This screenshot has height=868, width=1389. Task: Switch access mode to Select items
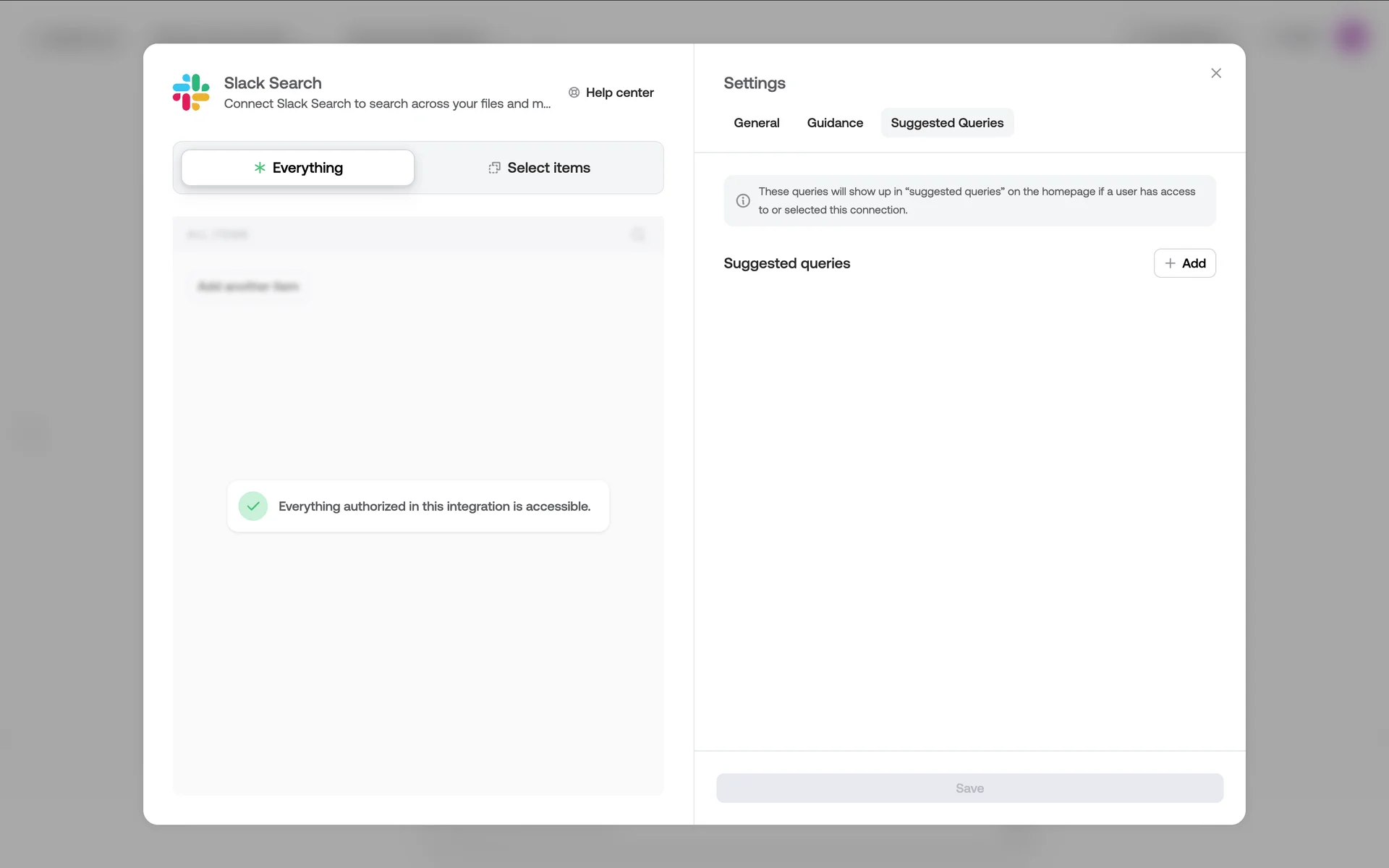click(x=539, y=168)
